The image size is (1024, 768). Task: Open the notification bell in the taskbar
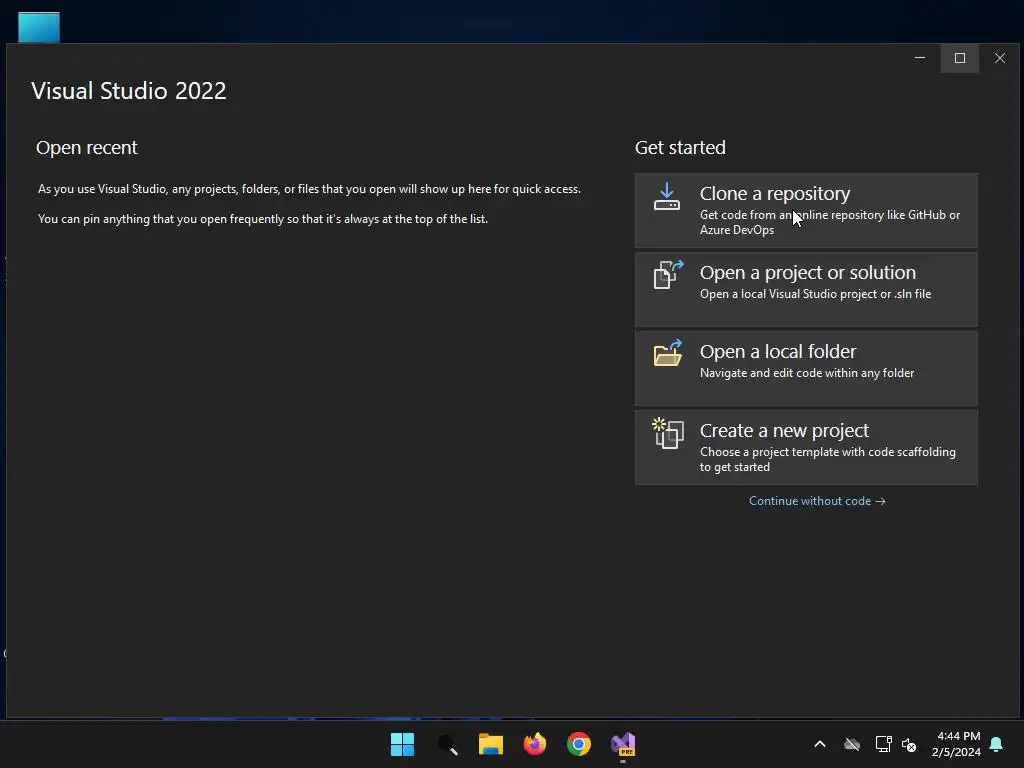click(997, 744)
